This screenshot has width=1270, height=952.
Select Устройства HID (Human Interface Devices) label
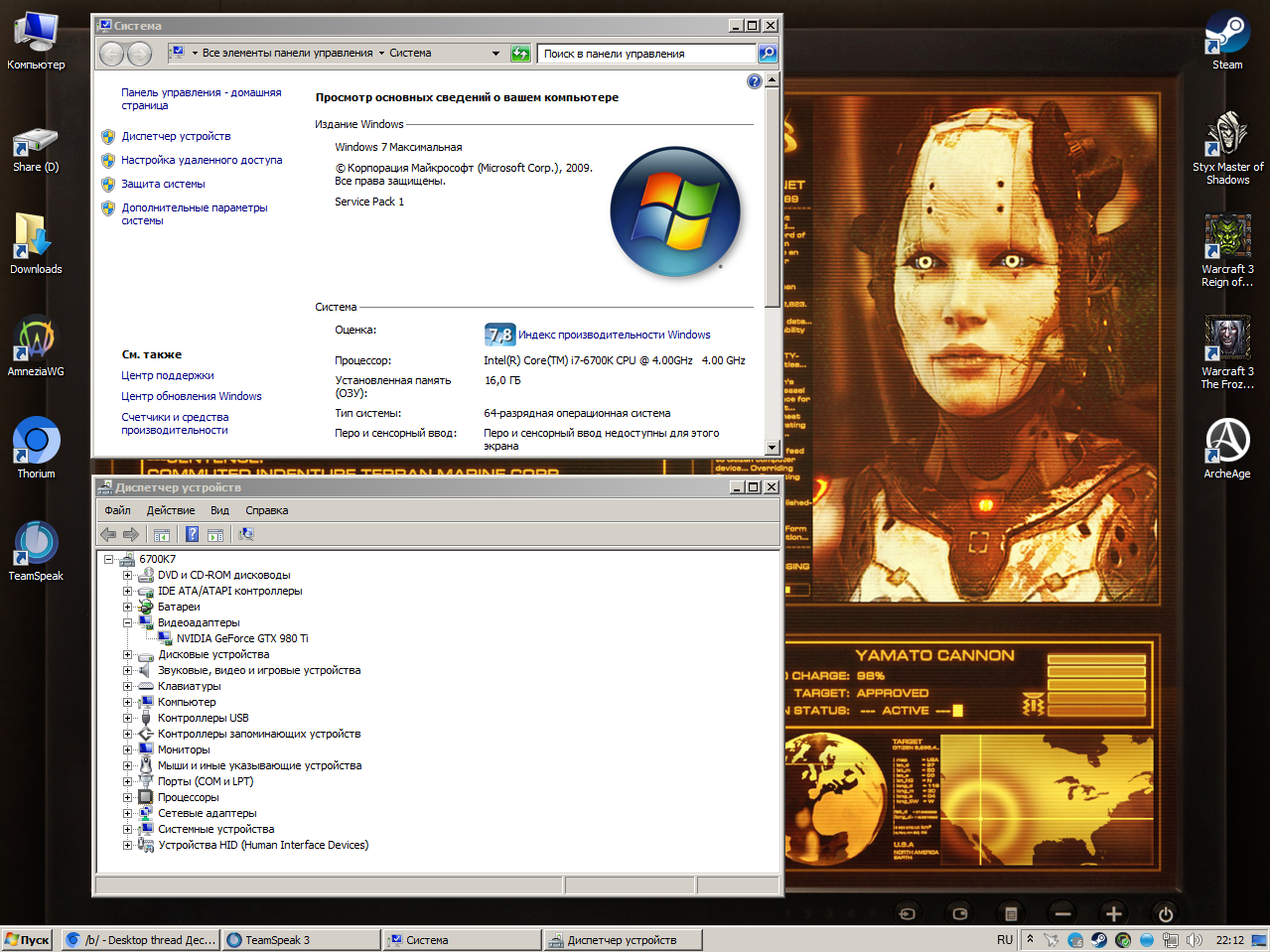[263, 845]
